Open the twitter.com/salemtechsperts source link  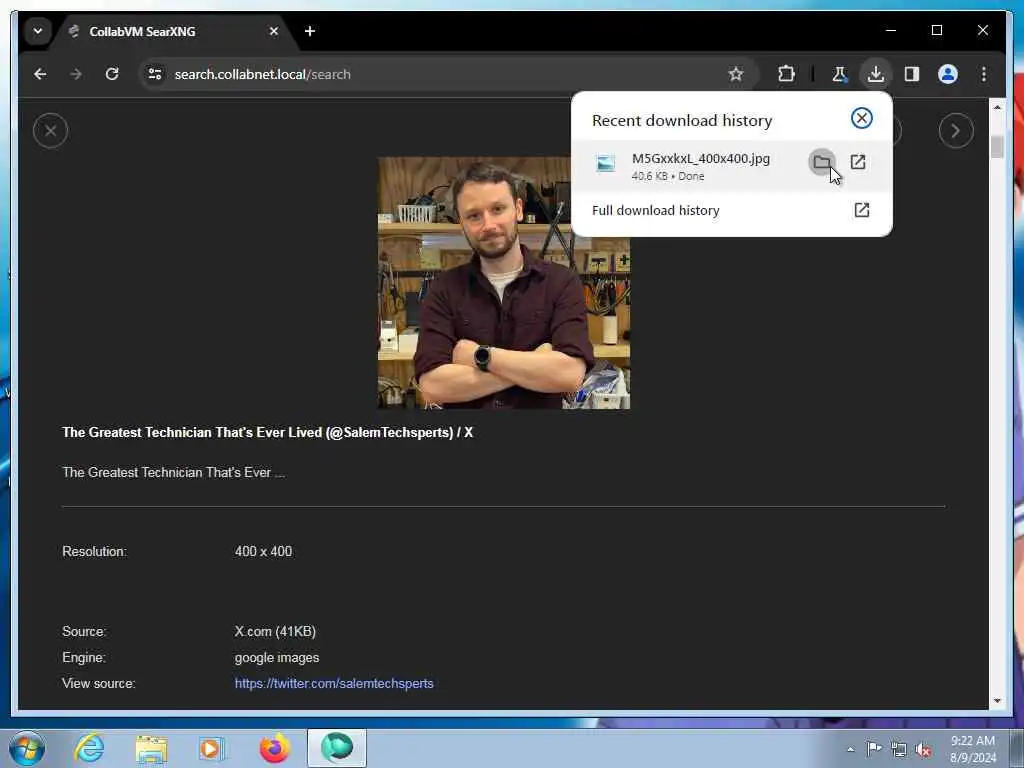[x=334, y=683]
